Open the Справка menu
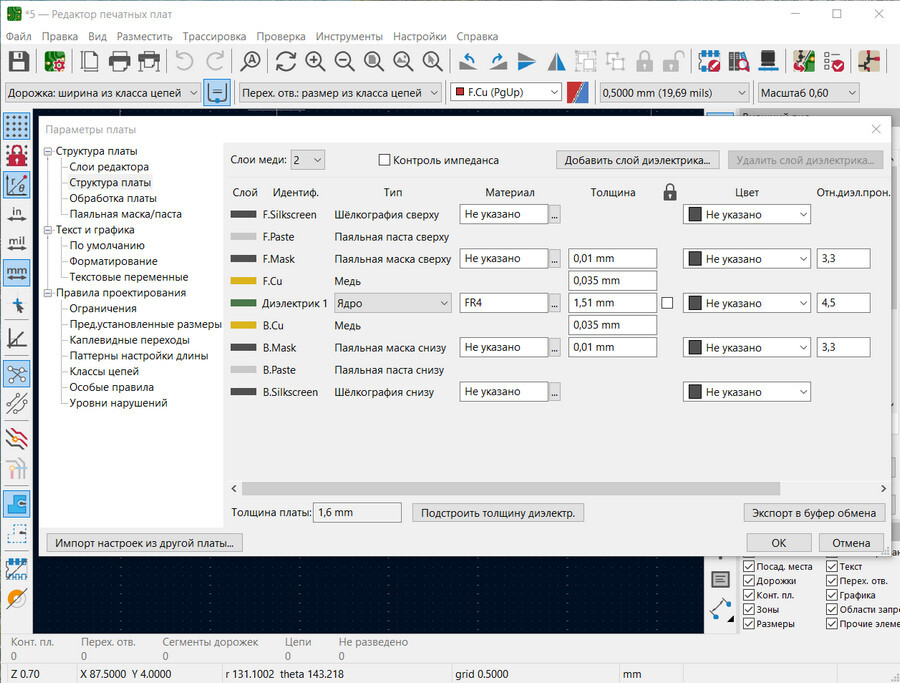 (x=477, y=36)
